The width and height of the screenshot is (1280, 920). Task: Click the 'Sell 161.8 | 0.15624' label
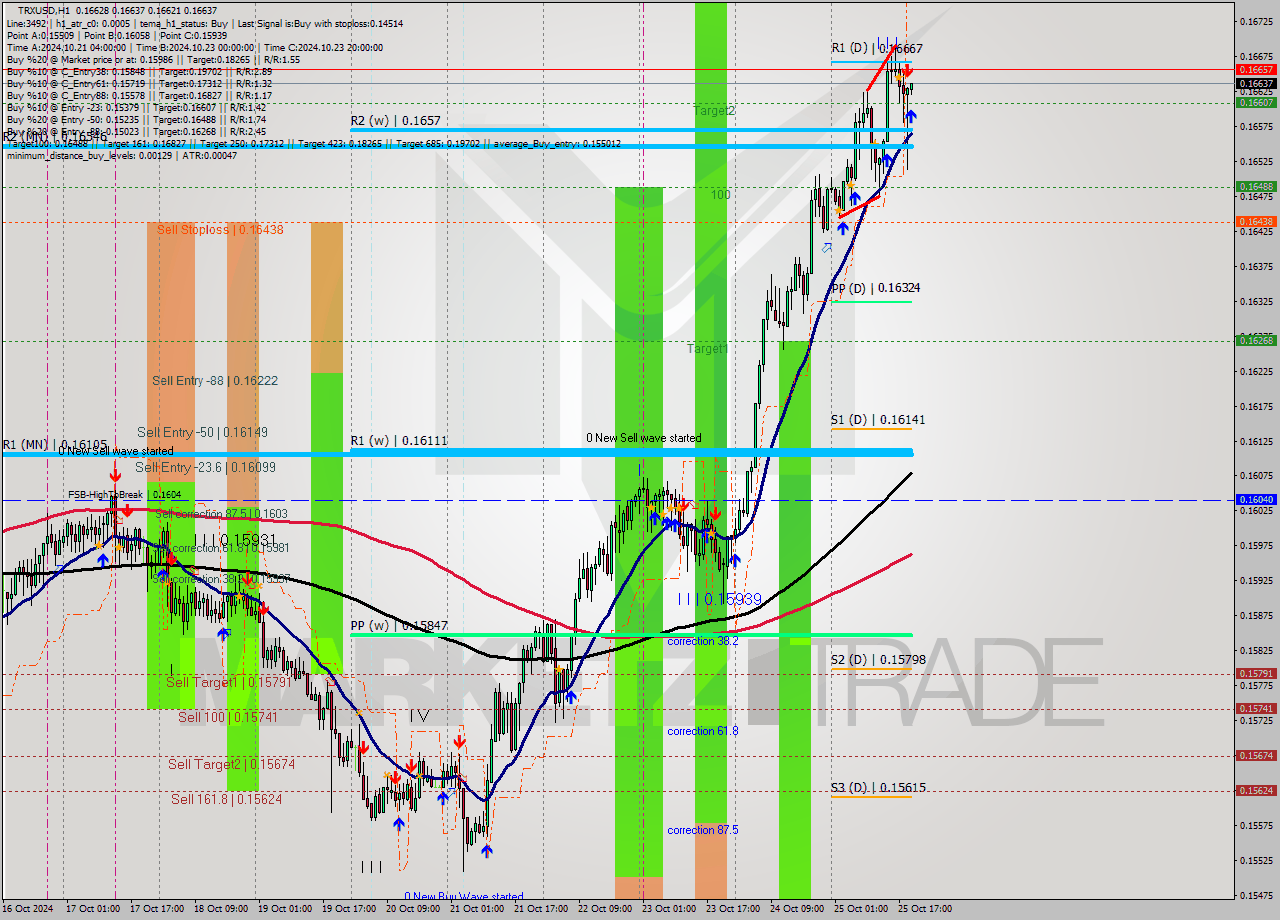tap(226, 799)
